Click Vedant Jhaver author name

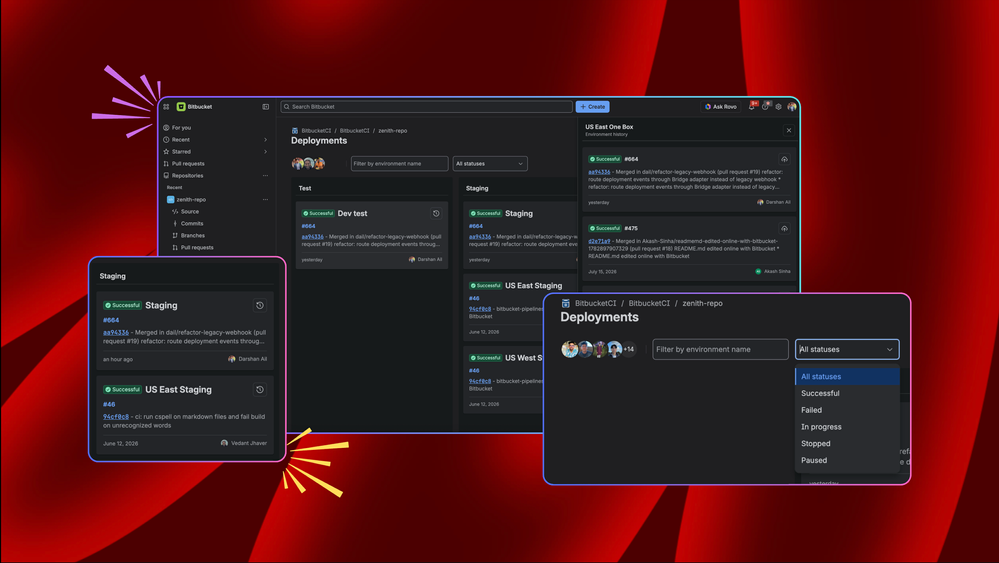(248, 443)
